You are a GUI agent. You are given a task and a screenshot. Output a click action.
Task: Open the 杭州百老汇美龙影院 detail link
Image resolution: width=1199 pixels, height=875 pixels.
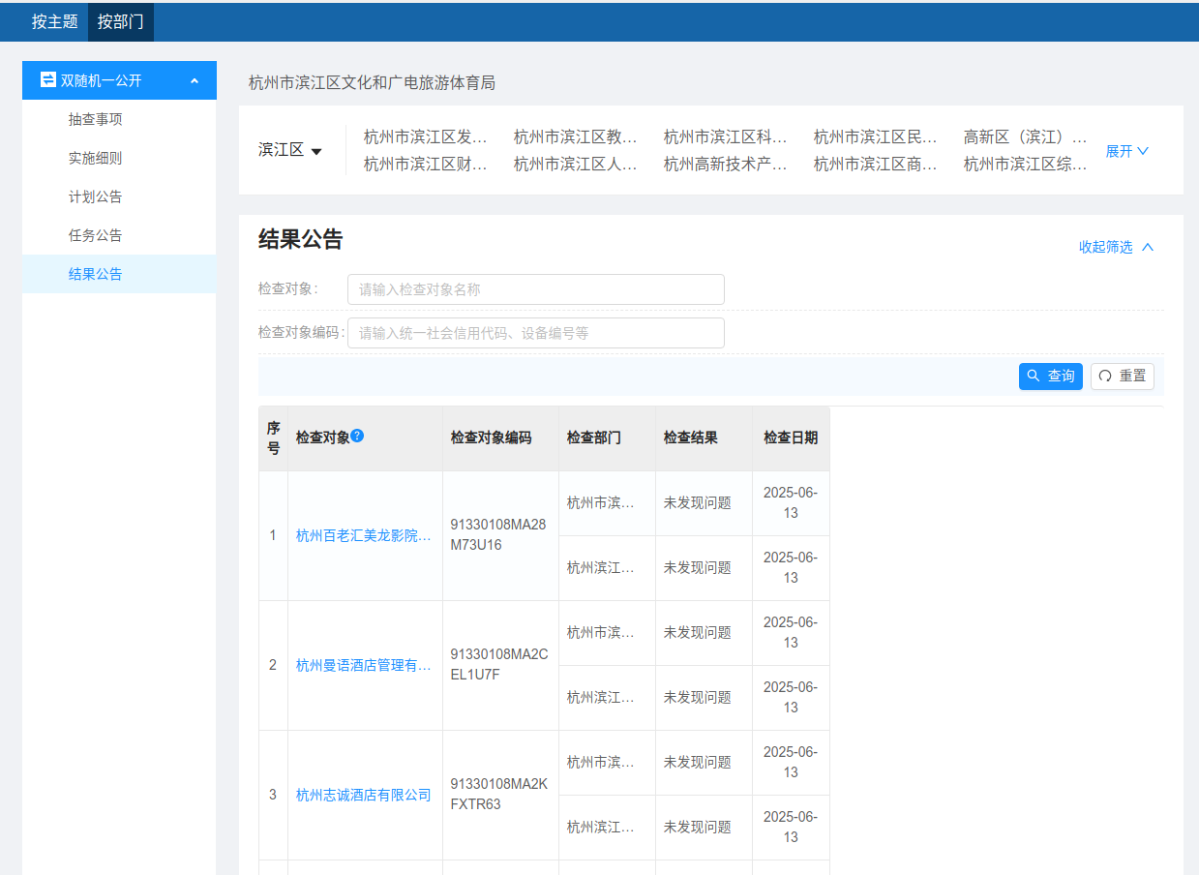[x=364, y=535]
